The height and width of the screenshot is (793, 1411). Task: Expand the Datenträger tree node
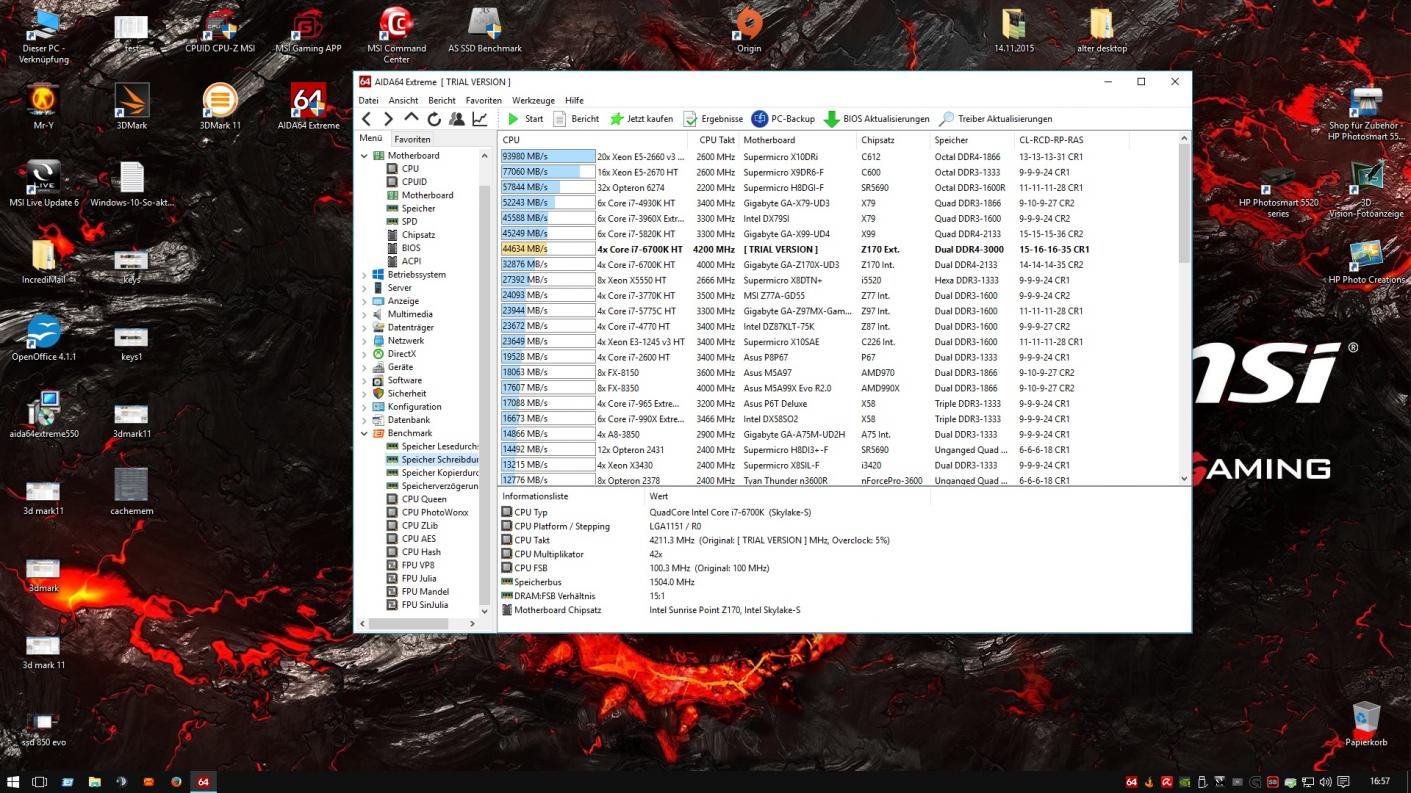(364, 327)
